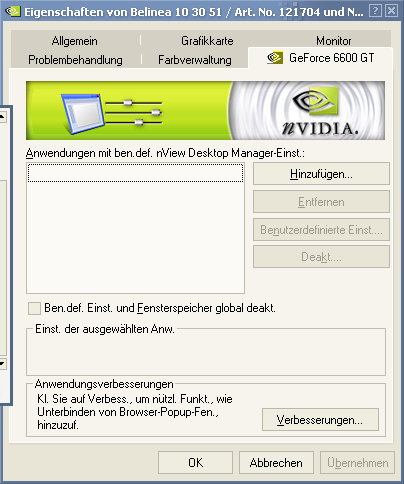Click the Verbesserungen... button
The image size is (404, 484).
[x=320, y=420]
